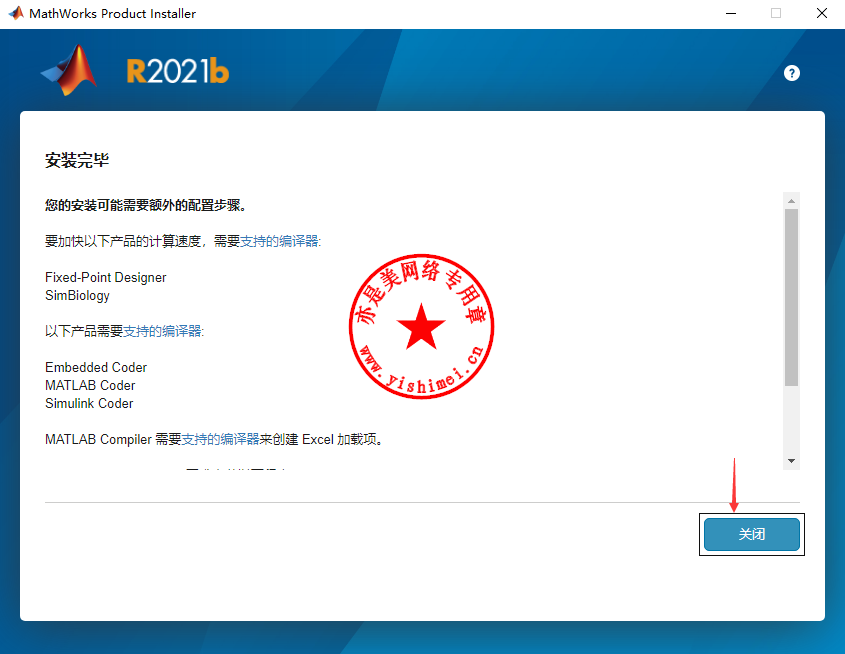The width and height of the screenshot is (845, 654).
Task: Click the help question mark icon
Action: pyautogui.click(x=791, y=73)
